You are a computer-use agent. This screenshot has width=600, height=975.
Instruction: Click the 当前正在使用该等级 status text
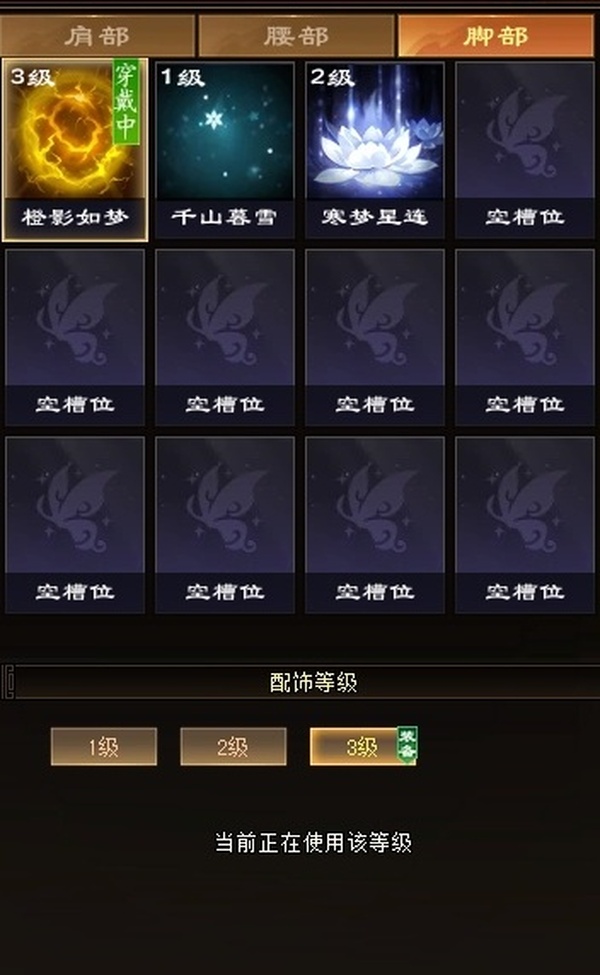coord(313,843)
